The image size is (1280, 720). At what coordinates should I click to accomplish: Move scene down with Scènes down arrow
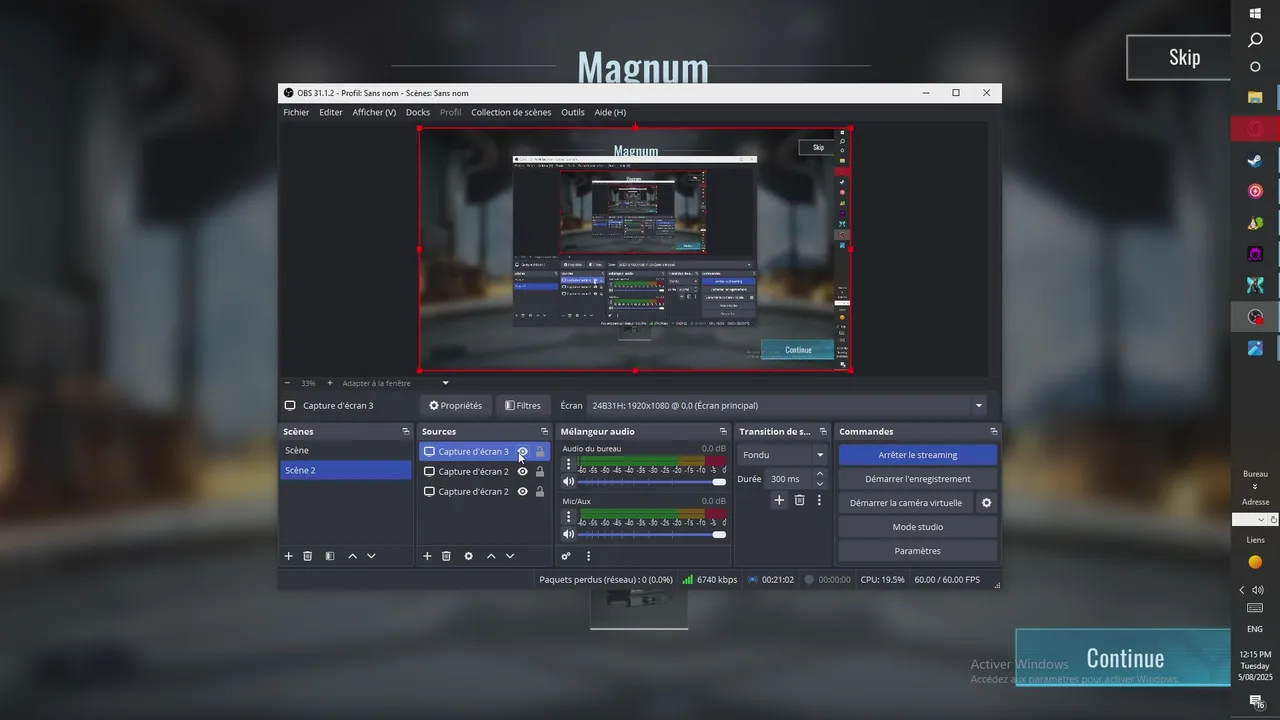tap(371, 556)
